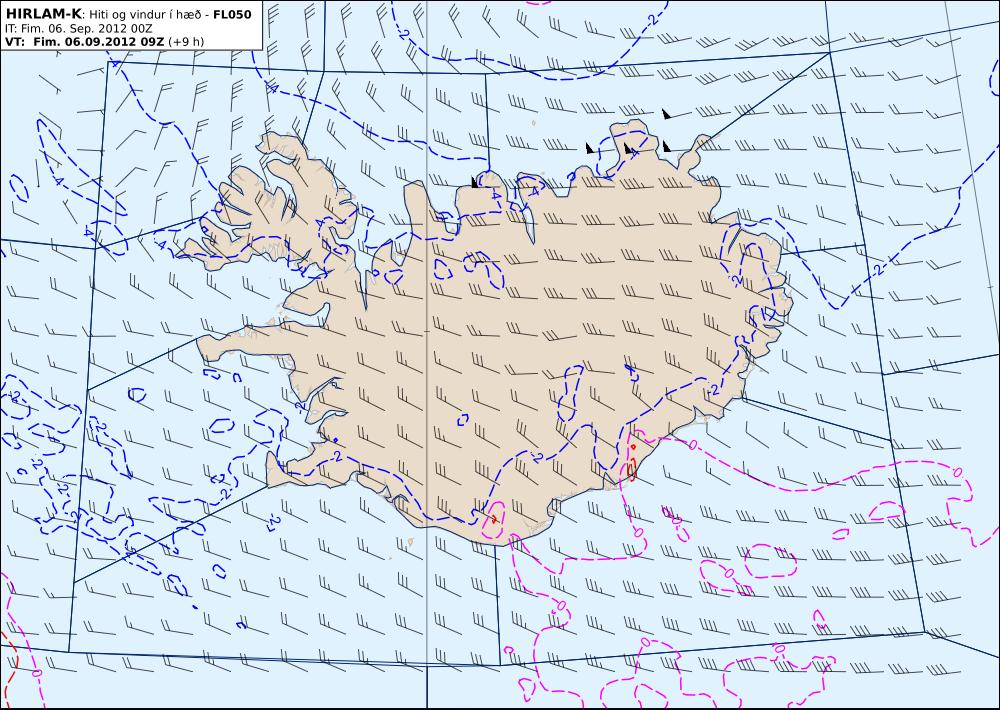1000x710 pixels.
Task: Select the 'Hiti og vindur í hæð' subtitle
Action: point(147,15)
